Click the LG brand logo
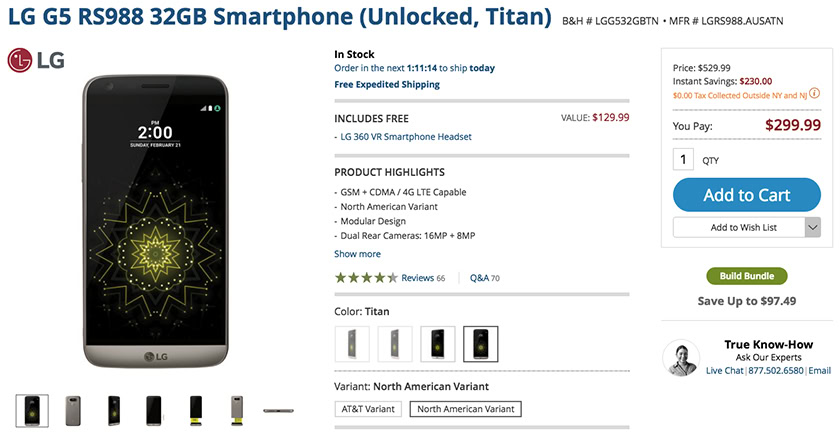The image size is (840, 433). pyautogui.click(x=36, y=61)
